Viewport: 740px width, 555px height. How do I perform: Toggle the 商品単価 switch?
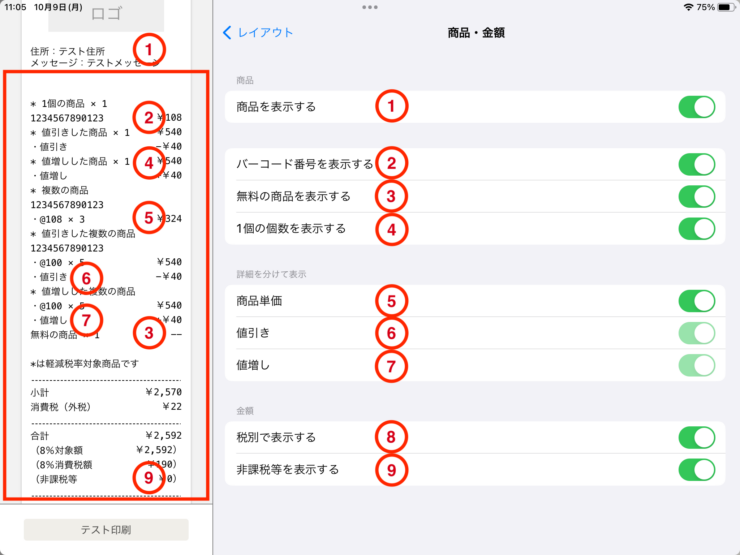pyautogui.click(x=697, y=301)
